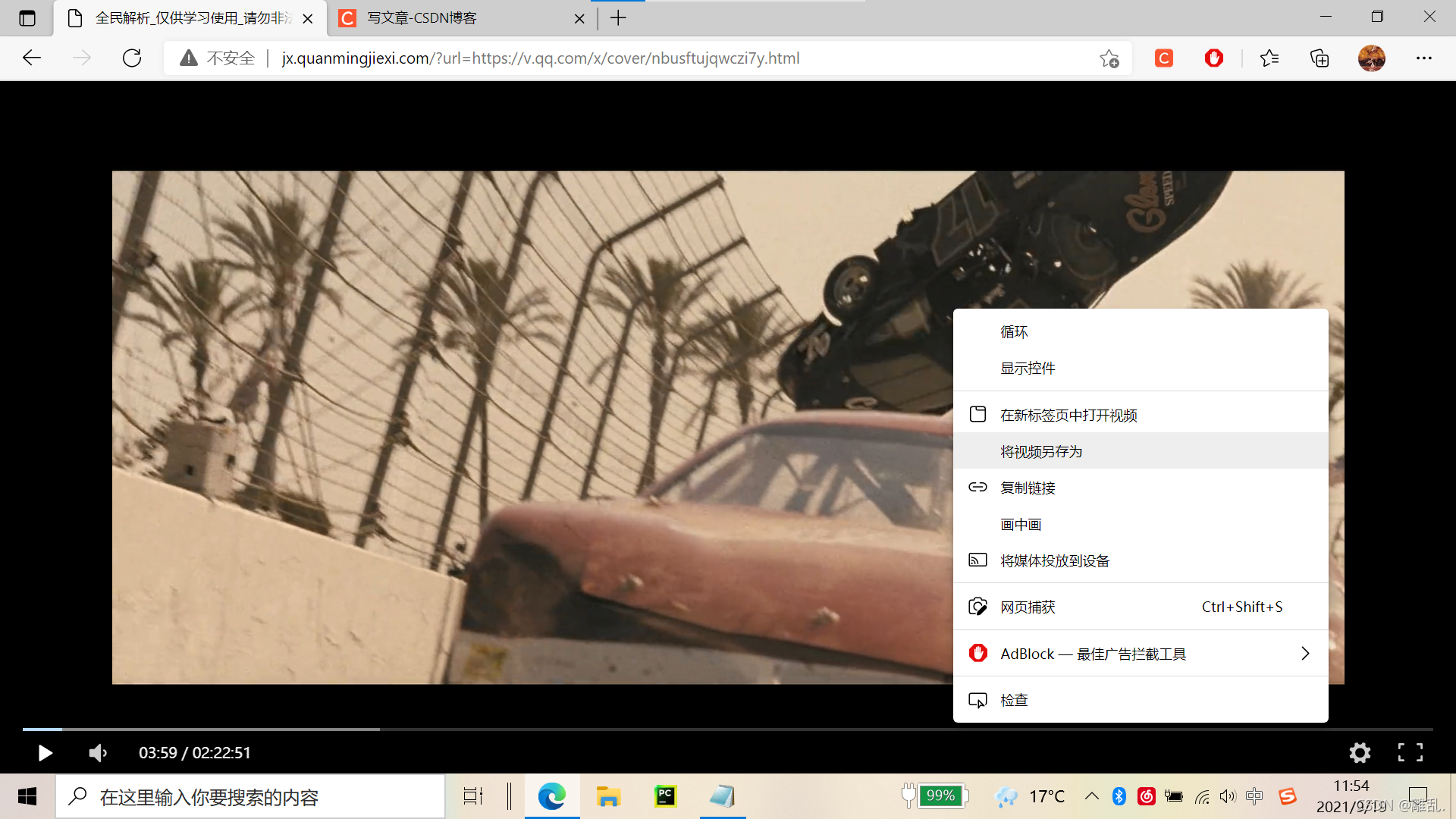Image resolution: width=1456 pixels, height=819 pixels.
Task: Select 在新标签页中打开视频
Action: pos(1141,416)
